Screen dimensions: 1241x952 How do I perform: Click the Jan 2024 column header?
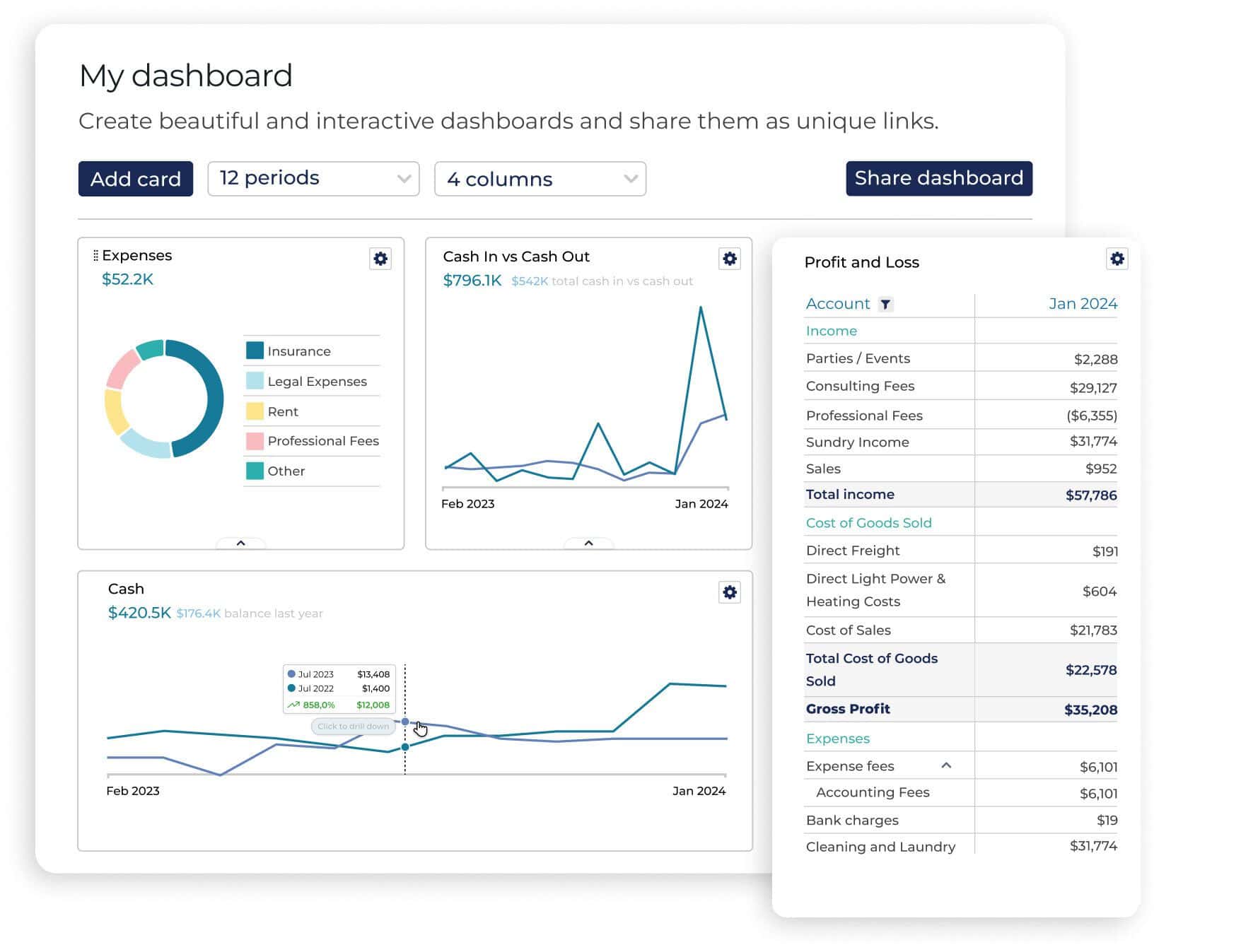(1084, 303)
